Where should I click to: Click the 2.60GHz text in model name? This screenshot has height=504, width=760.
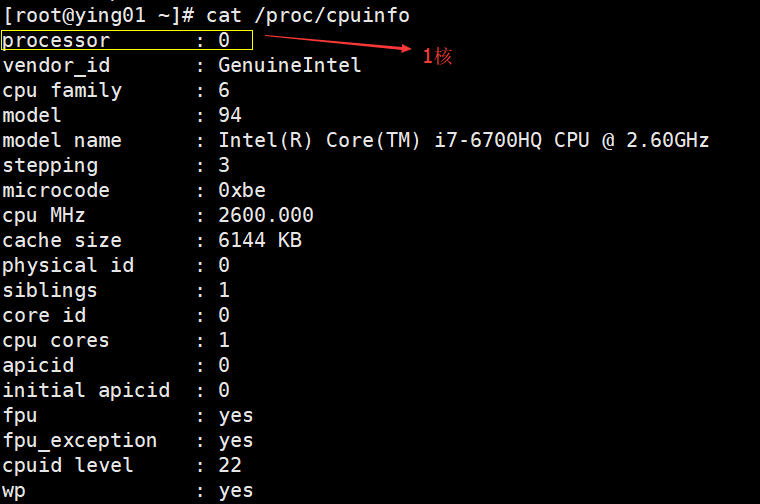[667, 141]
